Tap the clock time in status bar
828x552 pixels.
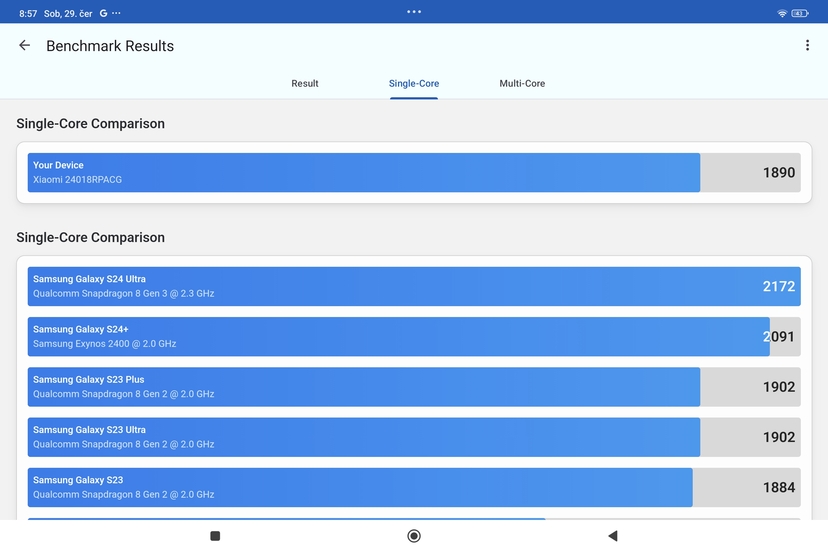(x=28, y=13)
